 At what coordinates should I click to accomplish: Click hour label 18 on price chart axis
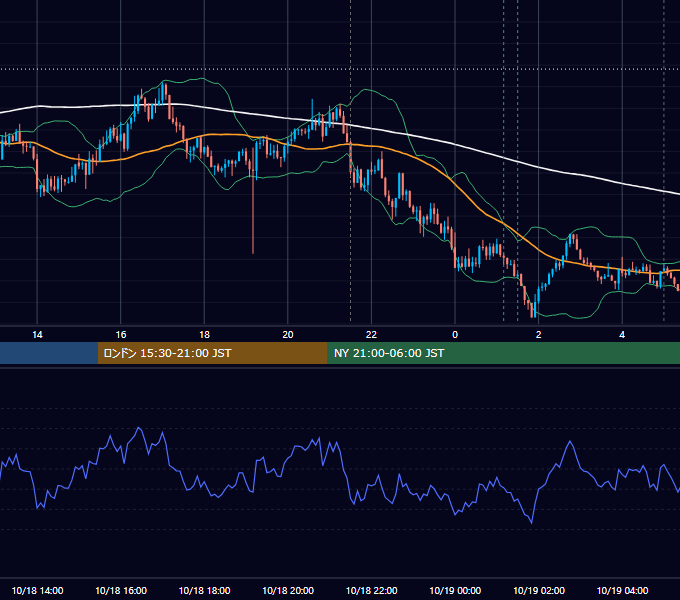click(x=204, y=335)
